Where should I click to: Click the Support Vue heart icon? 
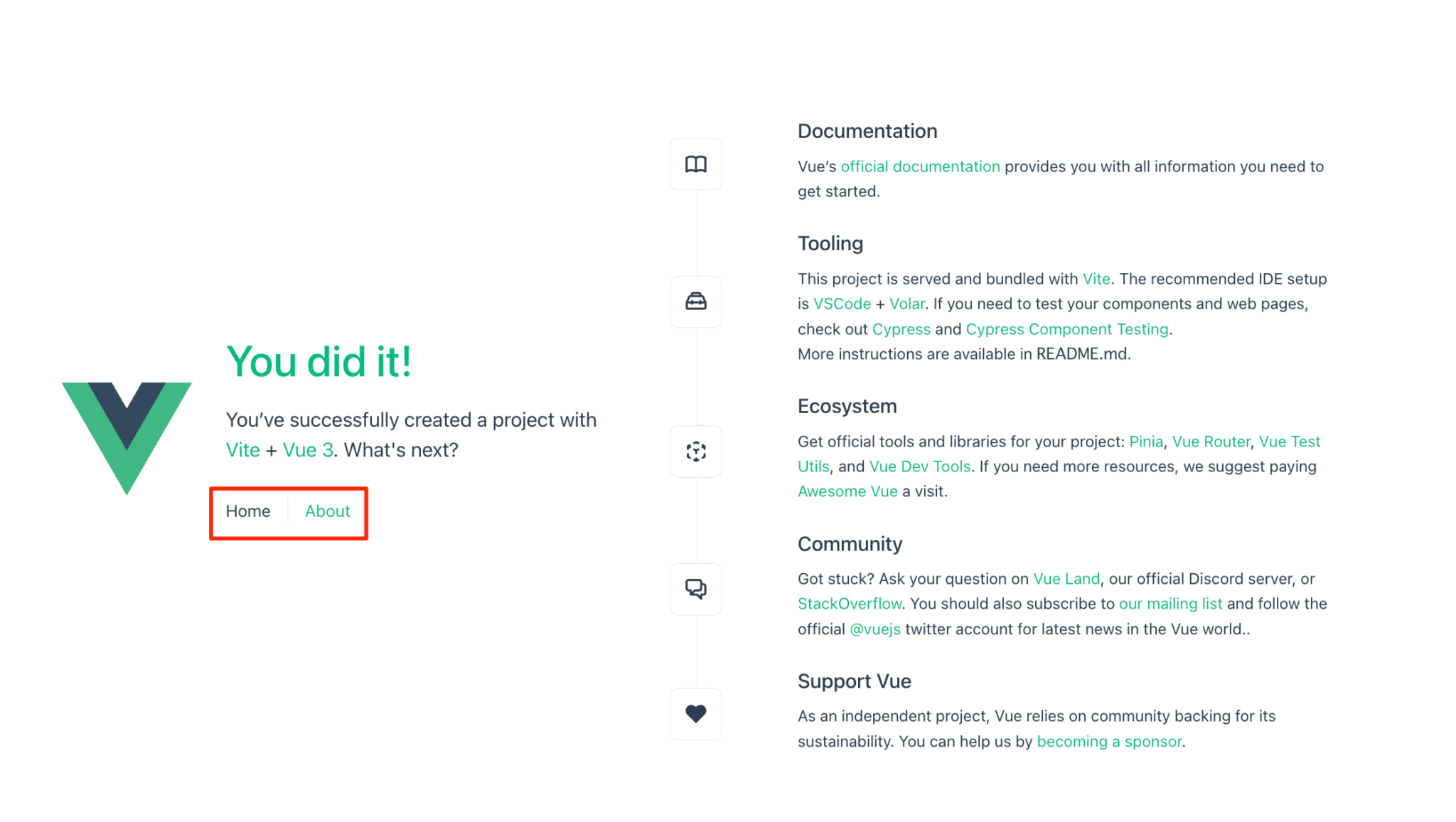[695, 714]
